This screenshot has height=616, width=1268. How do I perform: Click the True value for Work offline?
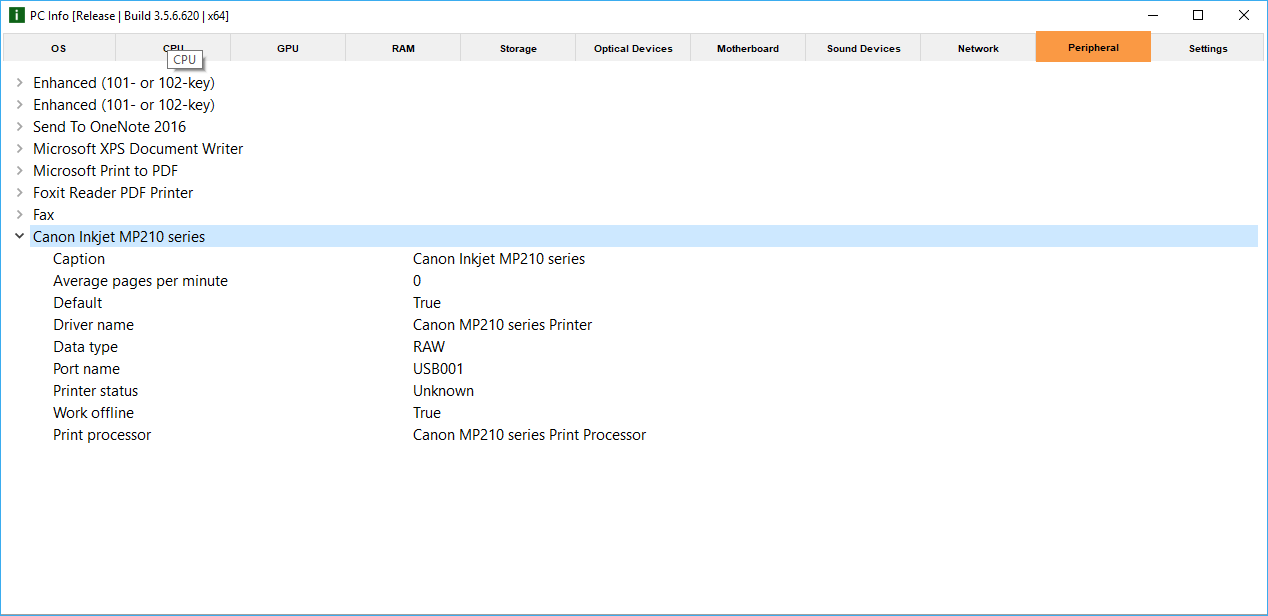(x=427, y=413)
